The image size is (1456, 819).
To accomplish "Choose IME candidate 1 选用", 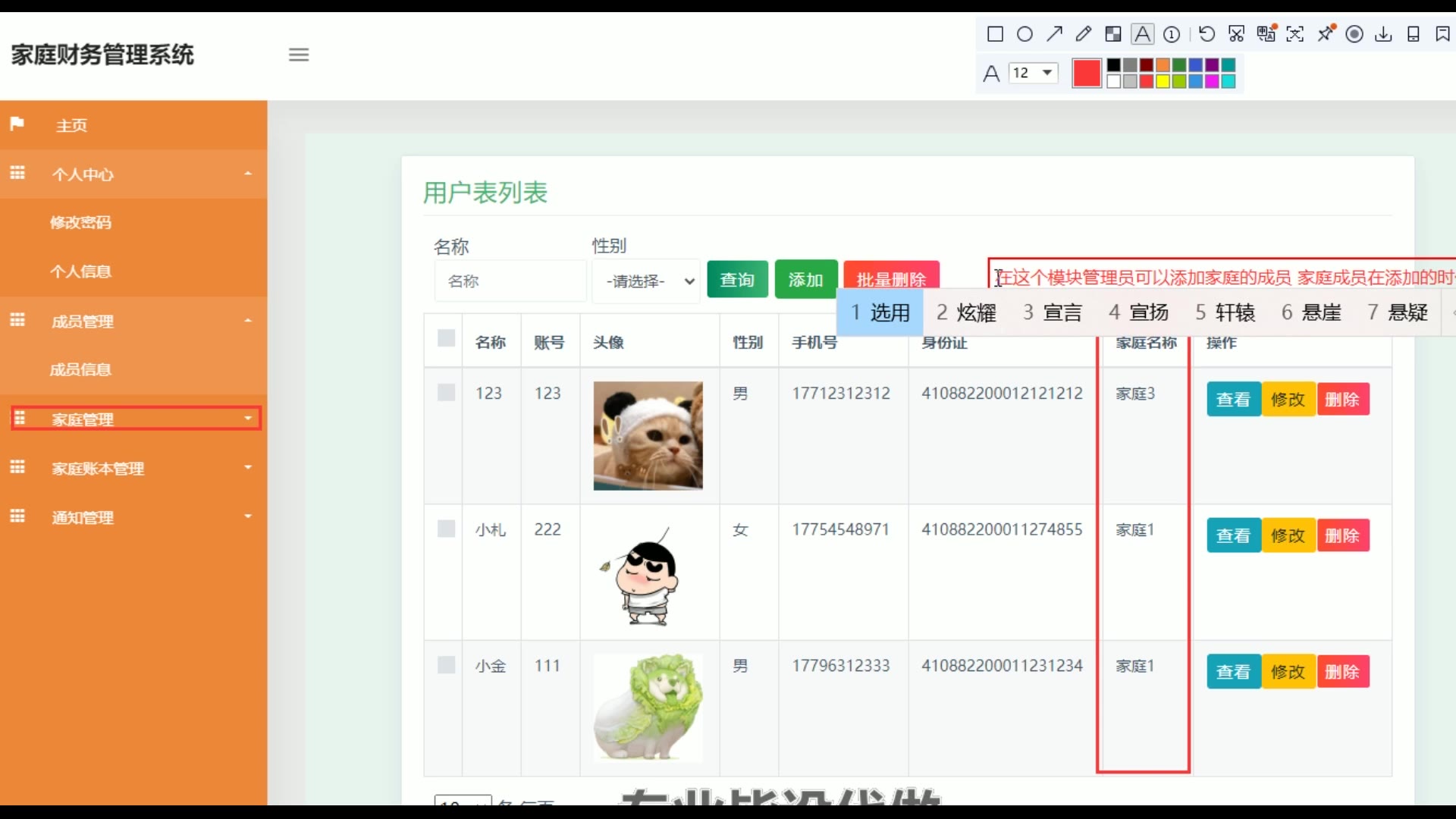I will pos(880,312).
